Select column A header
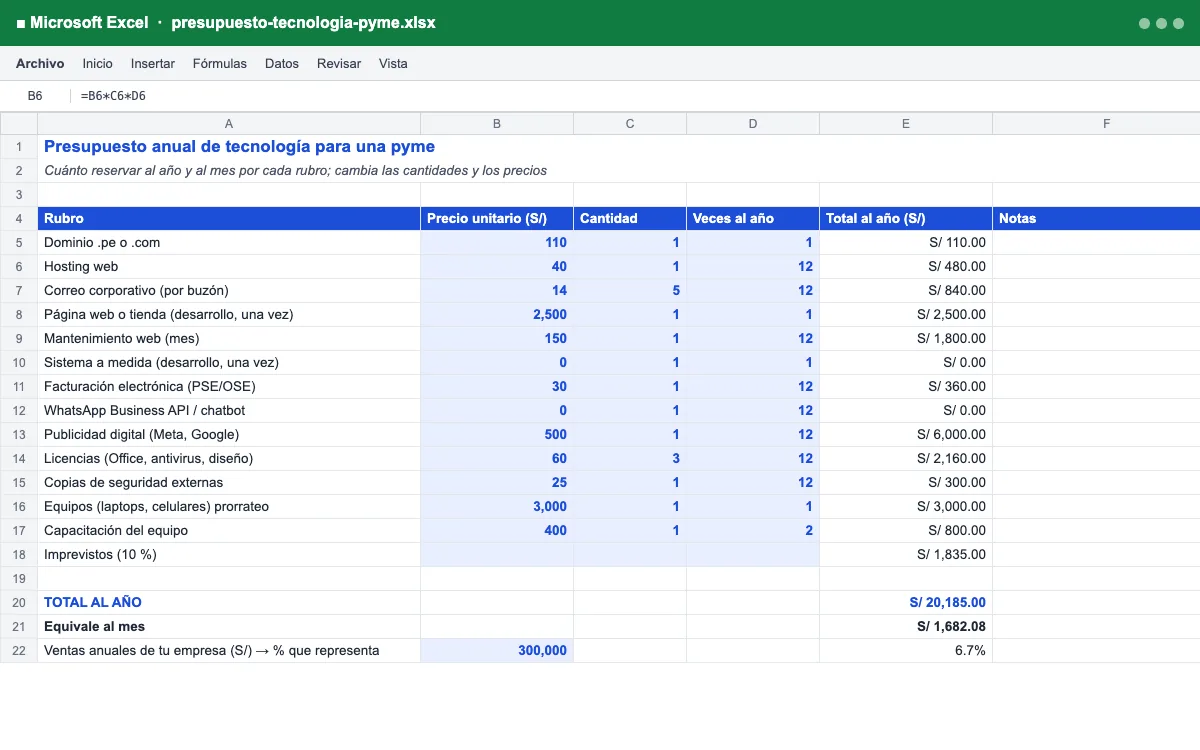1200x750 pixels. click(x=229, y=124)
